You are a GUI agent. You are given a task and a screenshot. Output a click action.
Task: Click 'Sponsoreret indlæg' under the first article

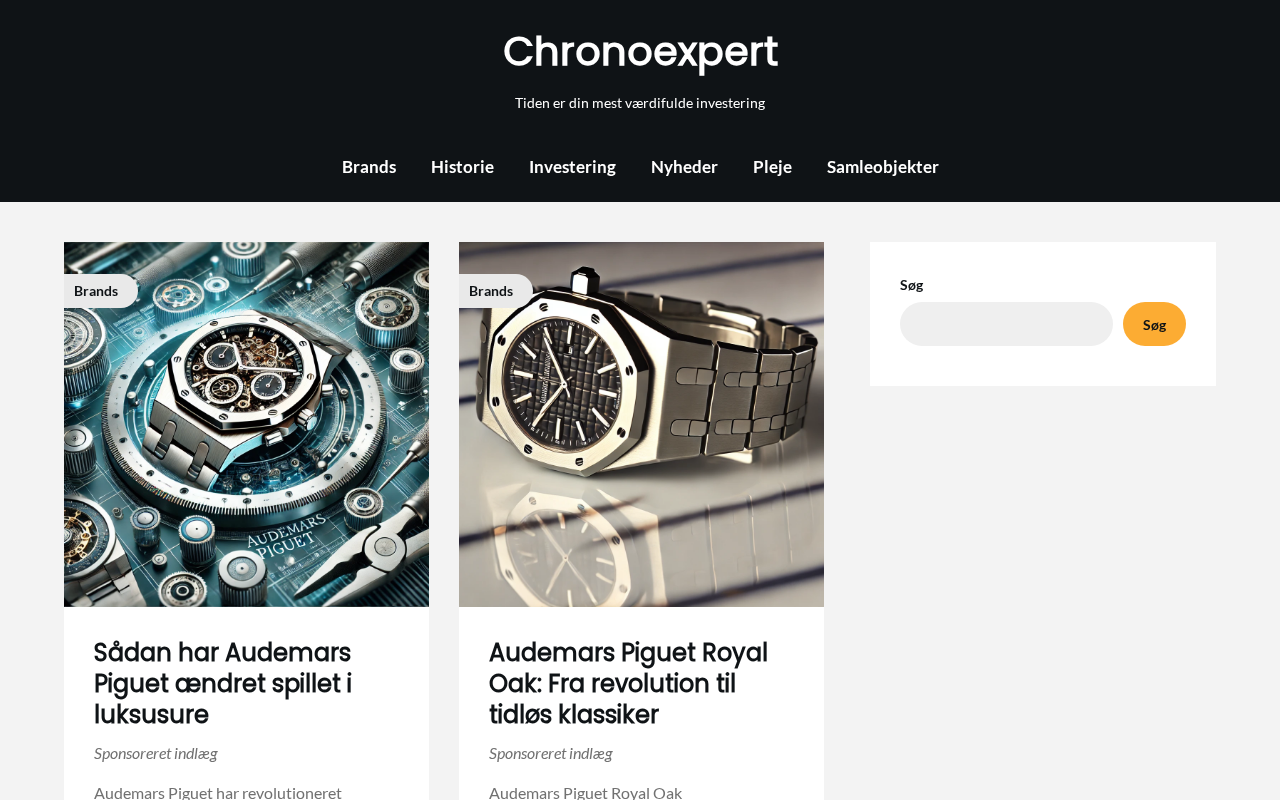tap(156, 753)
